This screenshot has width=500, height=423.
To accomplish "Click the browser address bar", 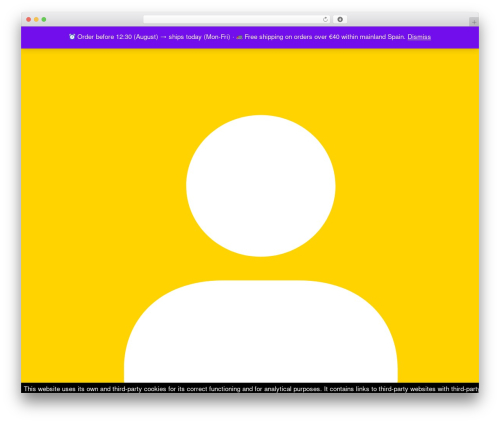I will tap(237, 20).
